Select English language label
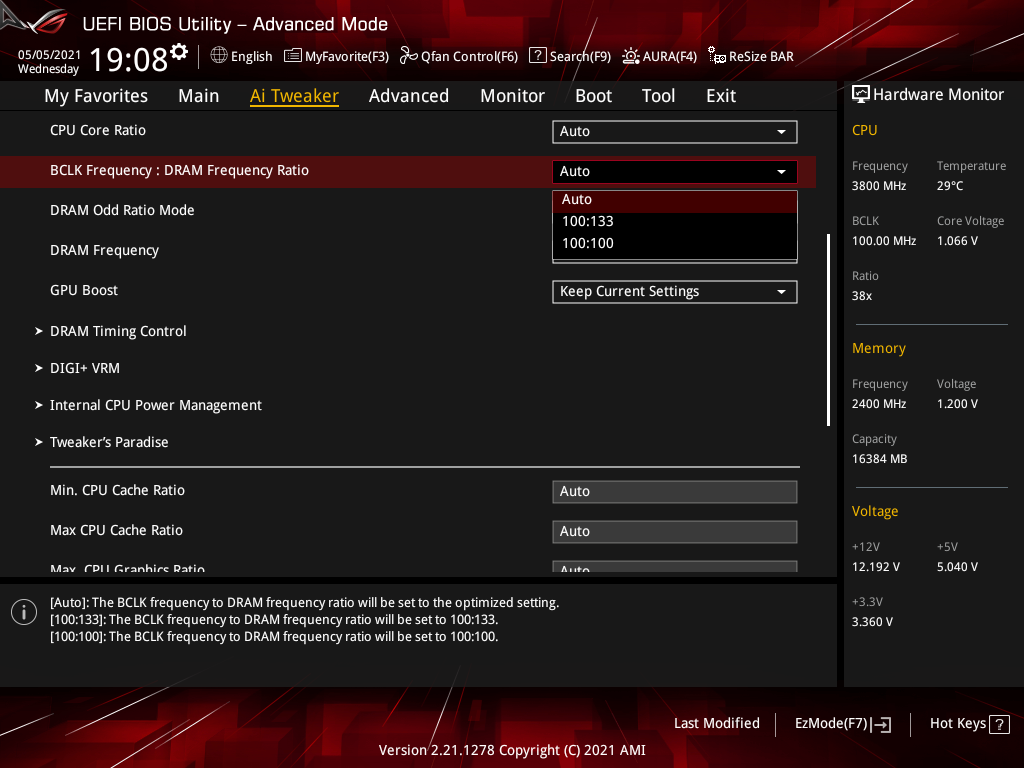 (251, 57)
